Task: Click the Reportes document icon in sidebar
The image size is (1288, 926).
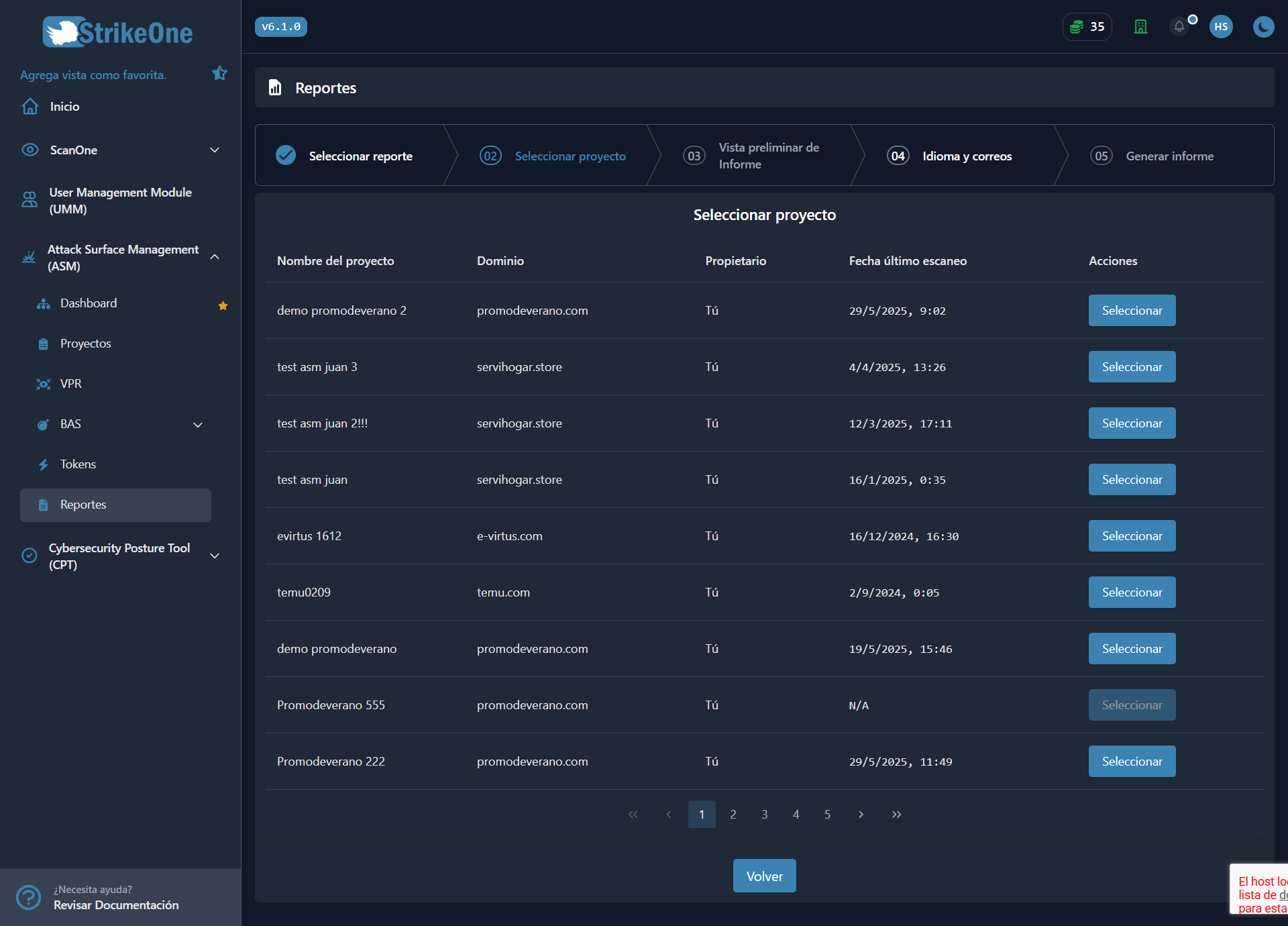Action: [x=44, y=505]
